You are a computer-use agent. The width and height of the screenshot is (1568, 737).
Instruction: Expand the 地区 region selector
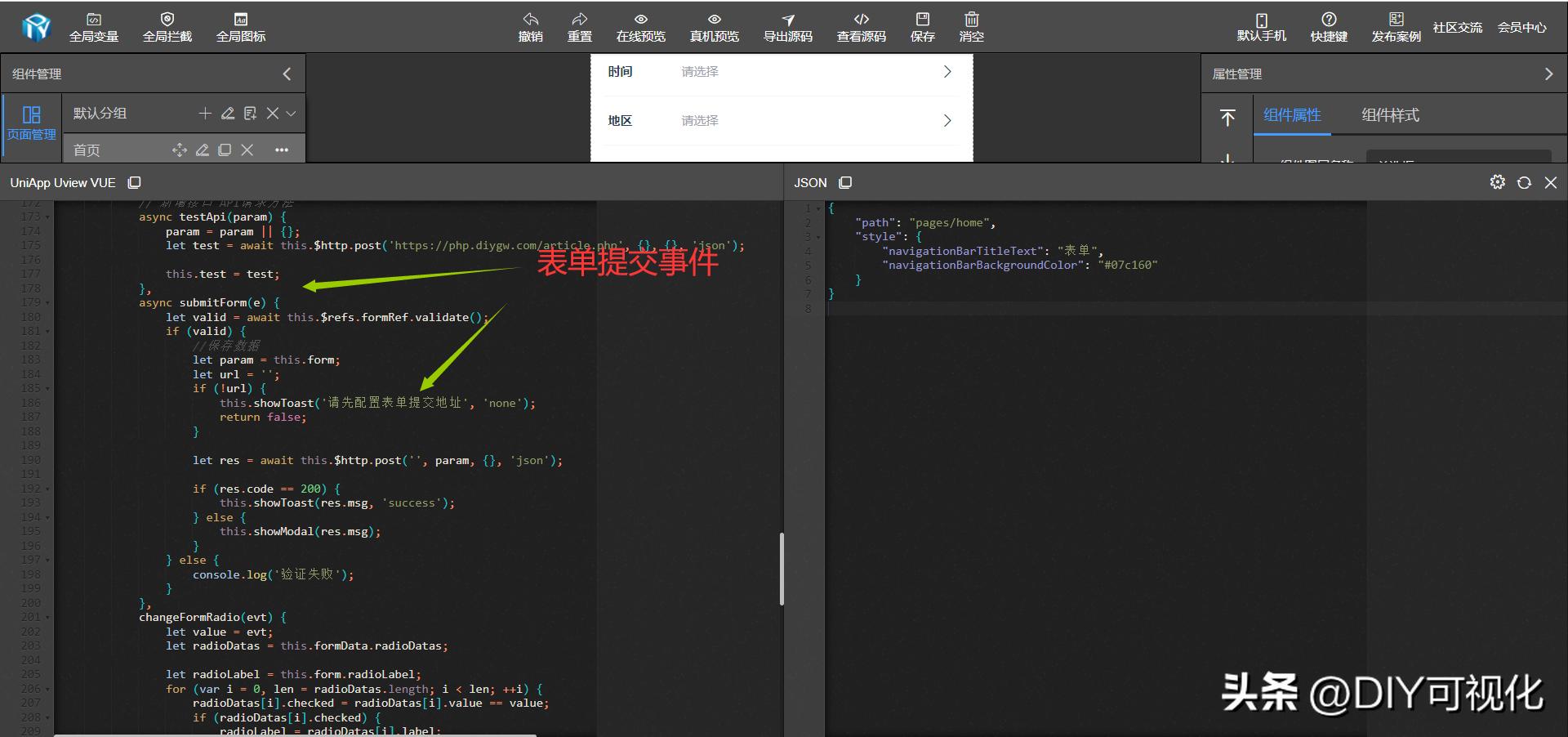[947, 120]
